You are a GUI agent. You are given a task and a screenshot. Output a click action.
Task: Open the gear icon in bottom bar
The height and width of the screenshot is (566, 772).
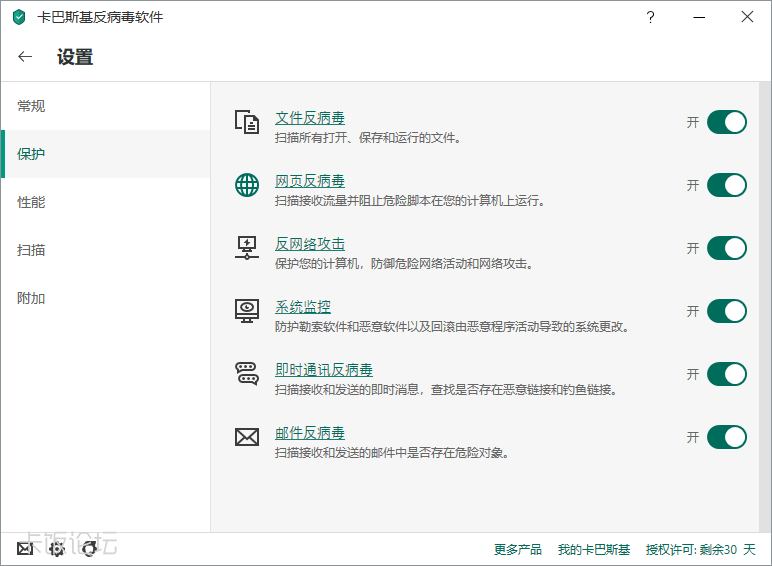[x=57, y=548]
